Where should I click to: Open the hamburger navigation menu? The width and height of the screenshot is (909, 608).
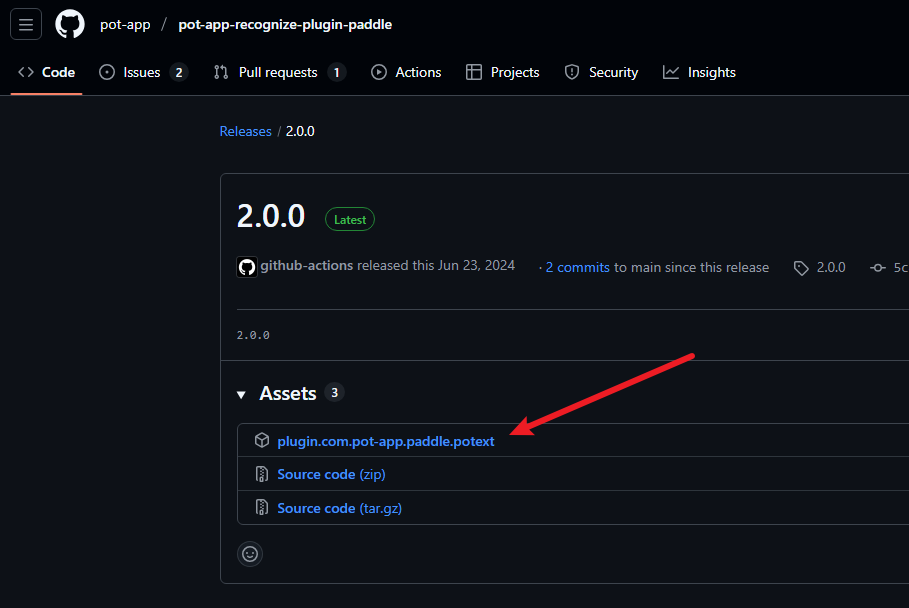coord(26,25)
